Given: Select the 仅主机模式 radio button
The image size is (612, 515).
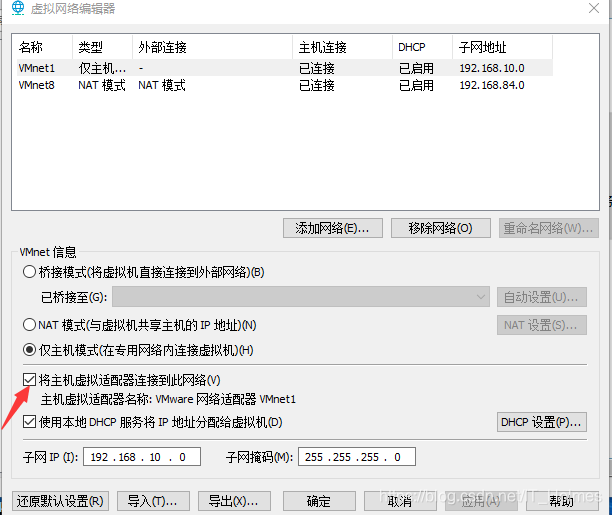Looking at the screenshot, I should [29, 350].
